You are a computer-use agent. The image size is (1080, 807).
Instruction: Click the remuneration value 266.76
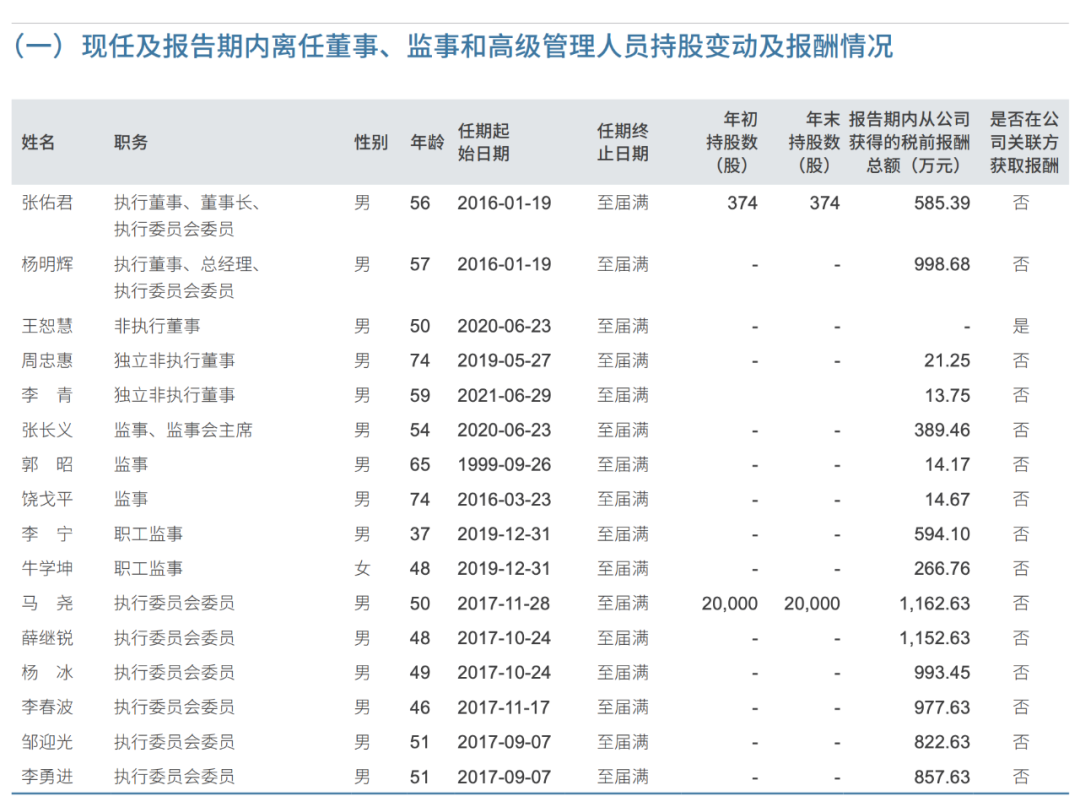point(942,569)
